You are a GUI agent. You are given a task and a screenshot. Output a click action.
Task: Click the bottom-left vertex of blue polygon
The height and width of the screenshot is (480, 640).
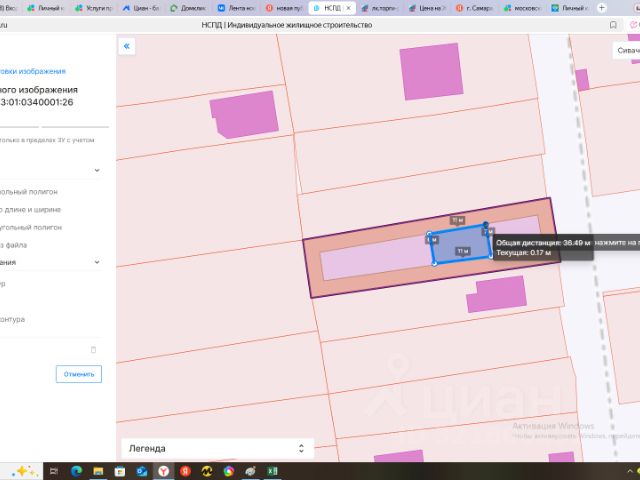[434, 263]
